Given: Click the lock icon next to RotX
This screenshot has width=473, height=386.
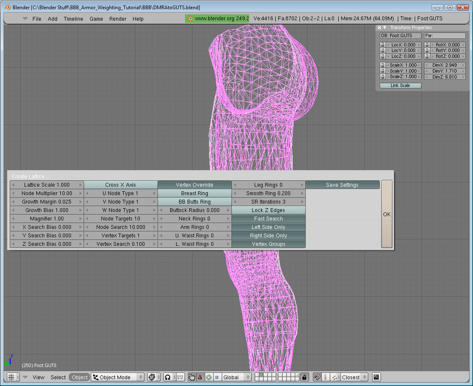Looking at the screenshot, I should click(x=427, y=45).
